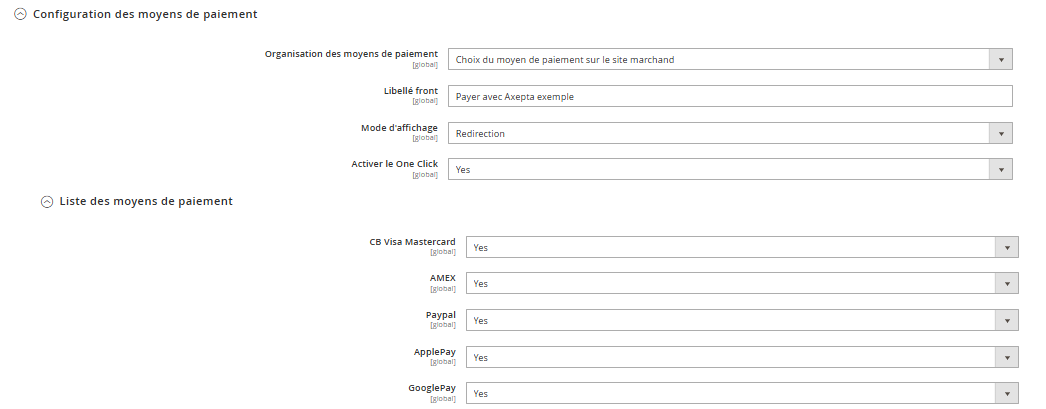Open the Organisation des moyens de paiement dropdown
The height and width of the screenshot is (409, 1046).
[x=730, y=59]
